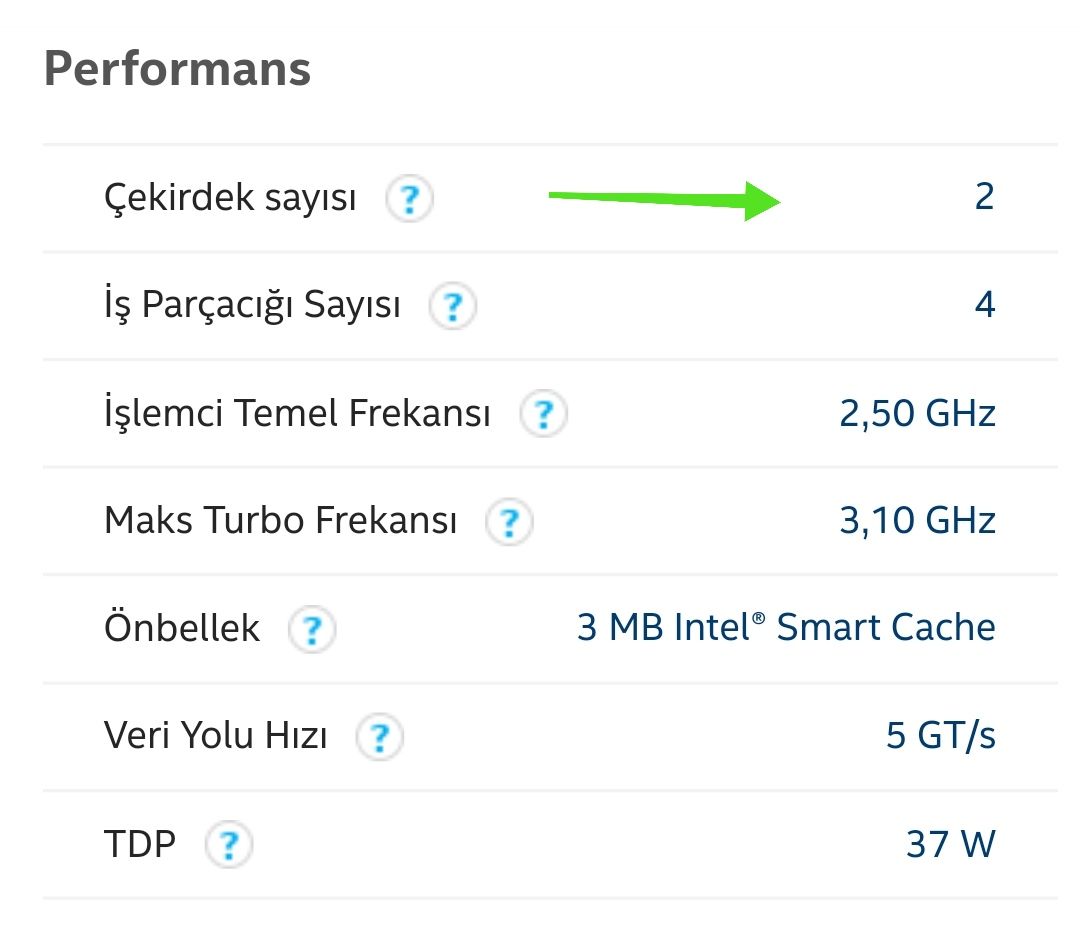
Task: Click the core count value 2
Action: tap(984, 197)
